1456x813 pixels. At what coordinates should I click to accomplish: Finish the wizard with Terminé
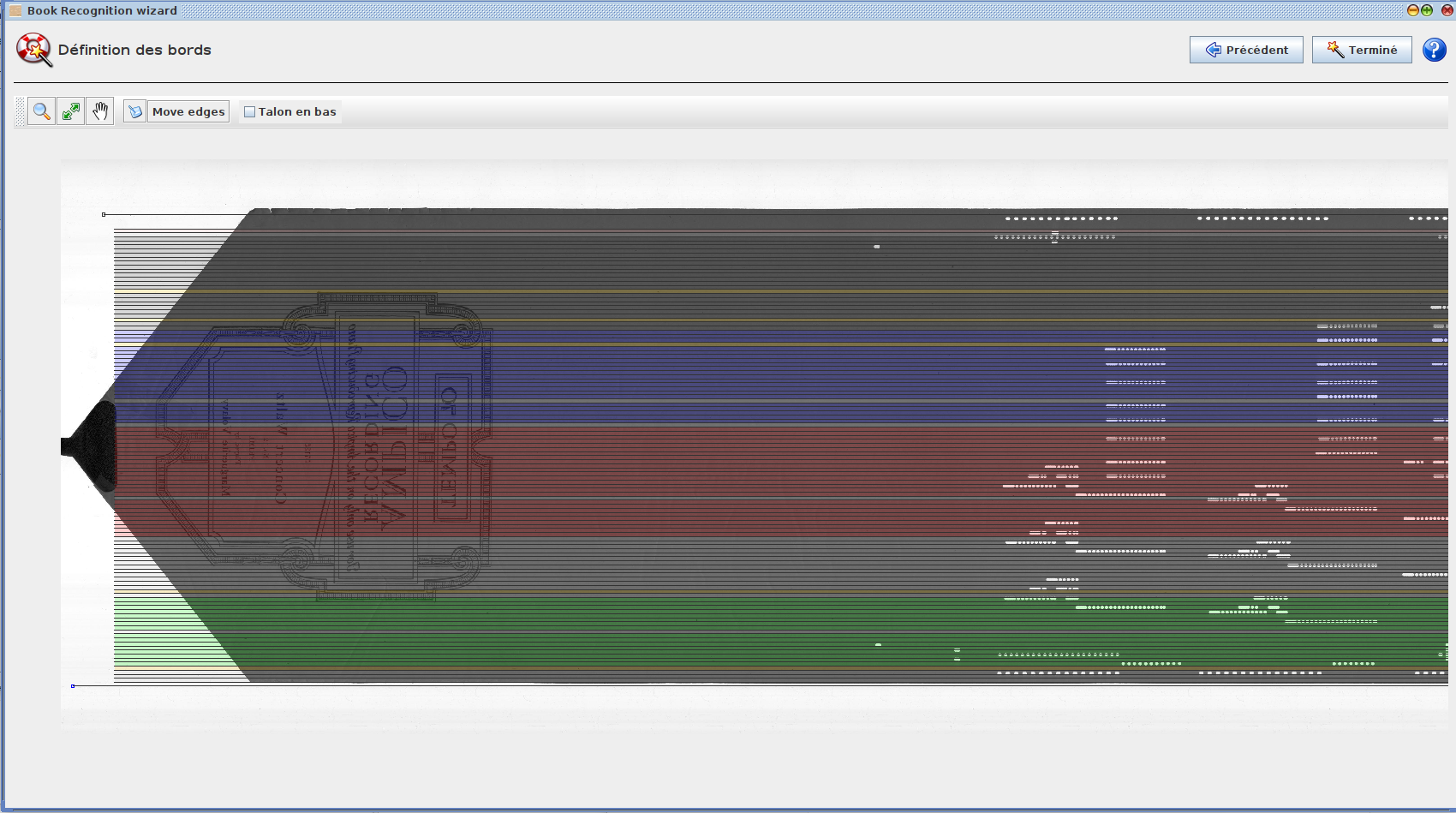[1362, 50]
